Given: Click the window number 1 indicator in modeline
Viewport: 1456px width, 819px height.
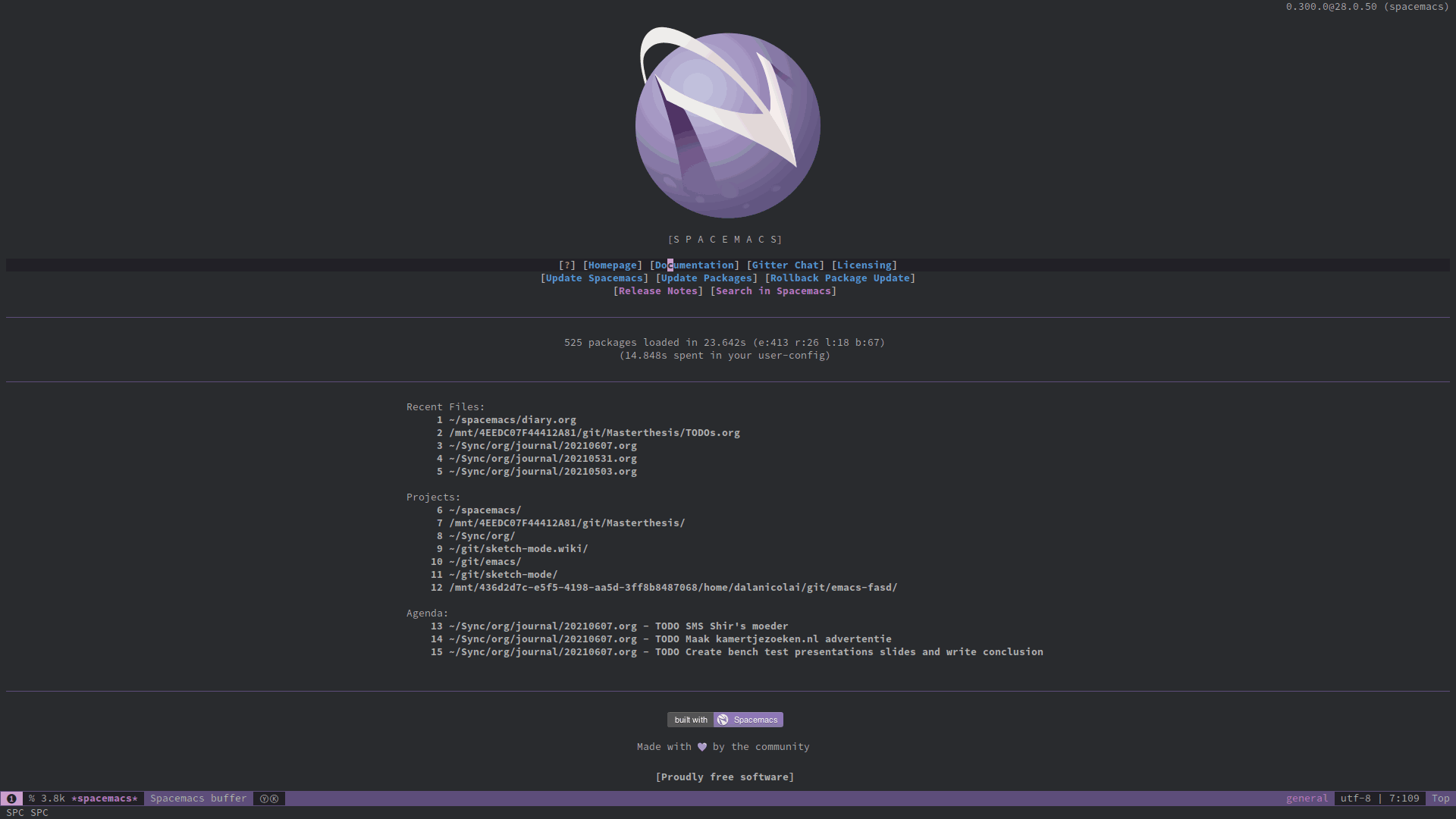Looking at the screenshot, I should [11, 799].
